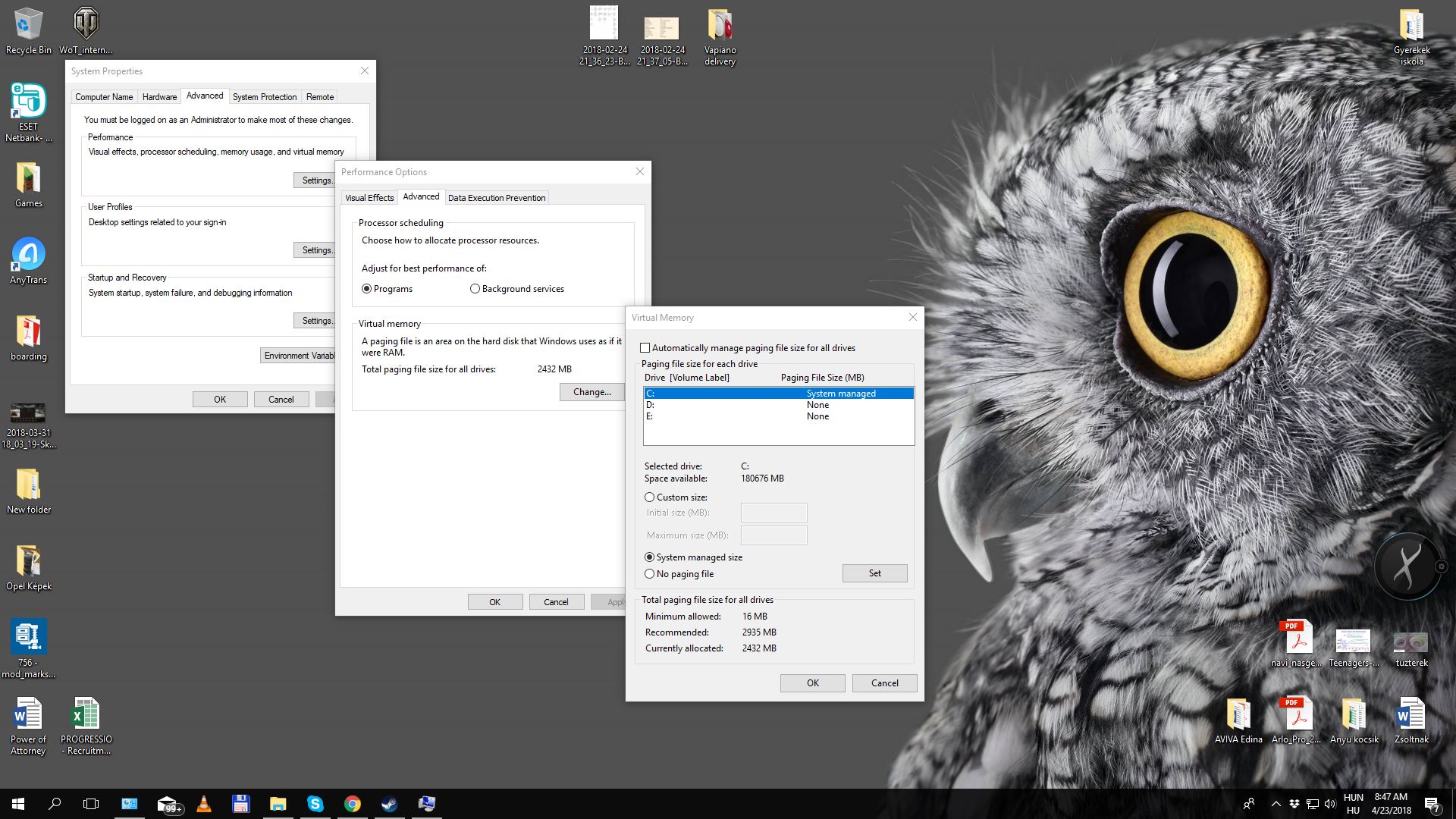Viewport: 1456px width, 819px height.
Task: Click Change... button for virtual memory
Action: click(x=591, y=392)
